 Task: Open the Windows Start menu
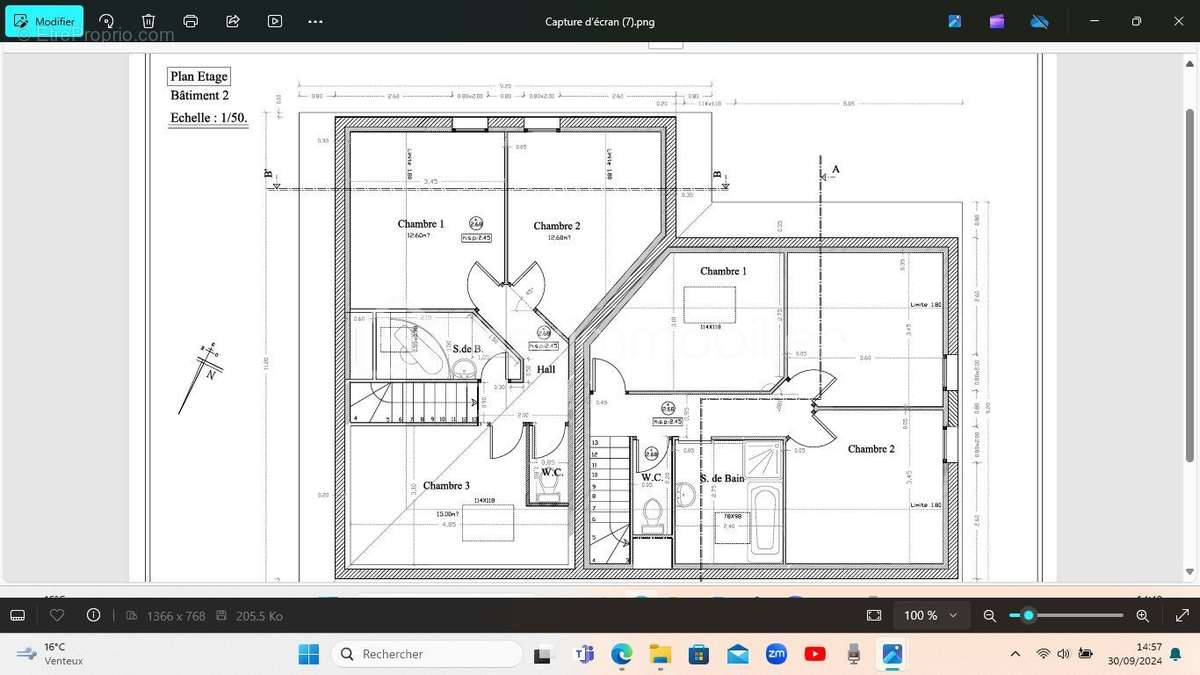(308, 654)
